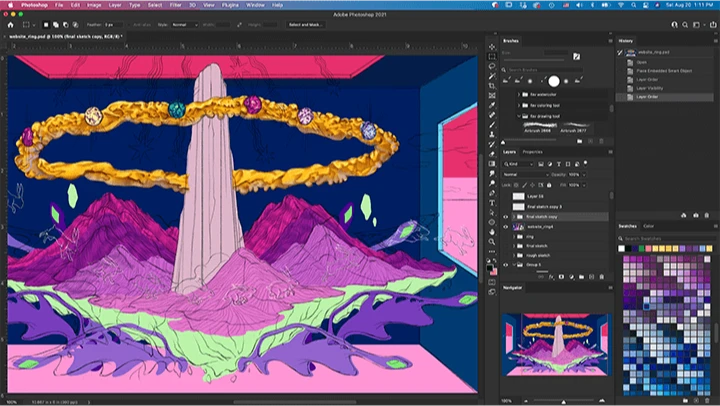
Task: Click the Feather value field
Action: [113, 25]
